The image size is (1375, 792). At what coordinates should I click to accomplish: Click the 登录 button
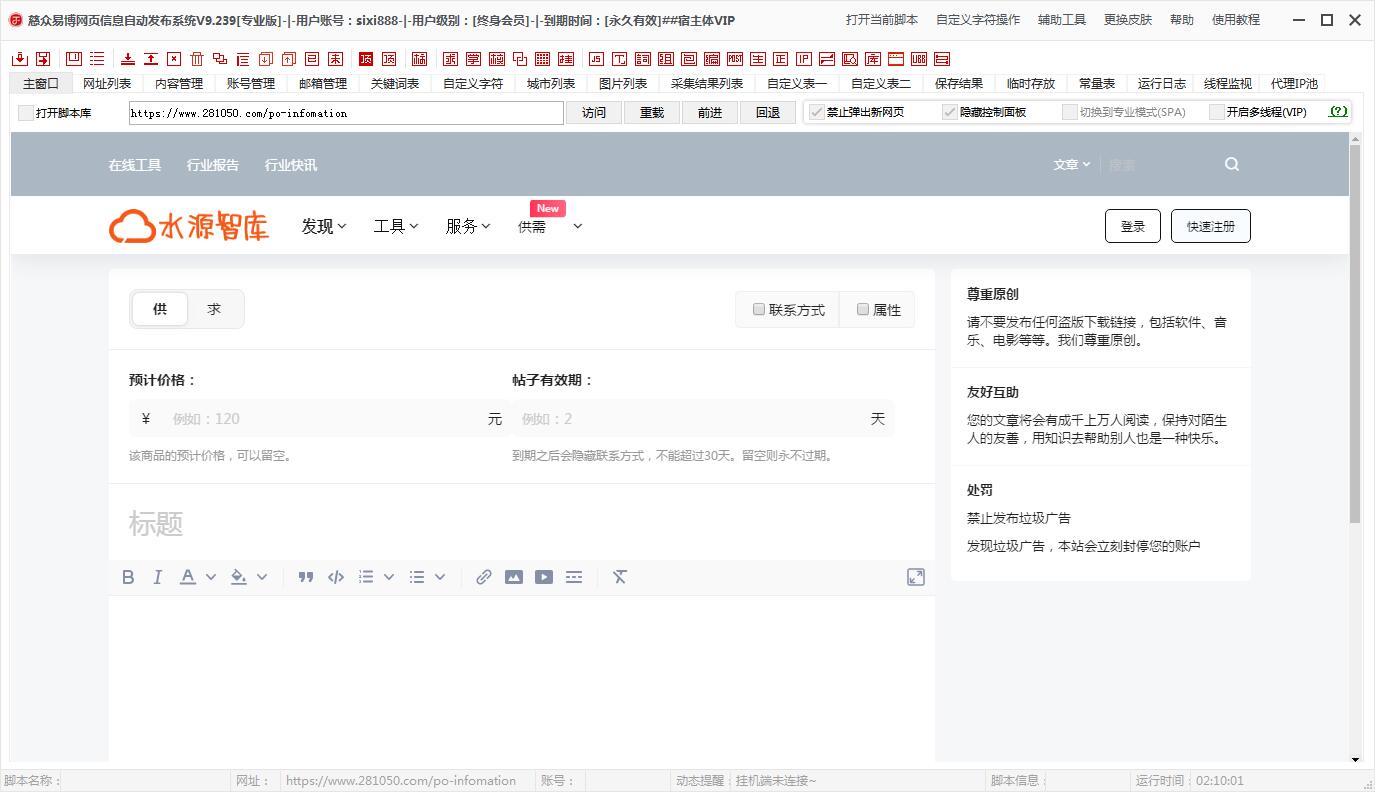[x=1133, y=226]
